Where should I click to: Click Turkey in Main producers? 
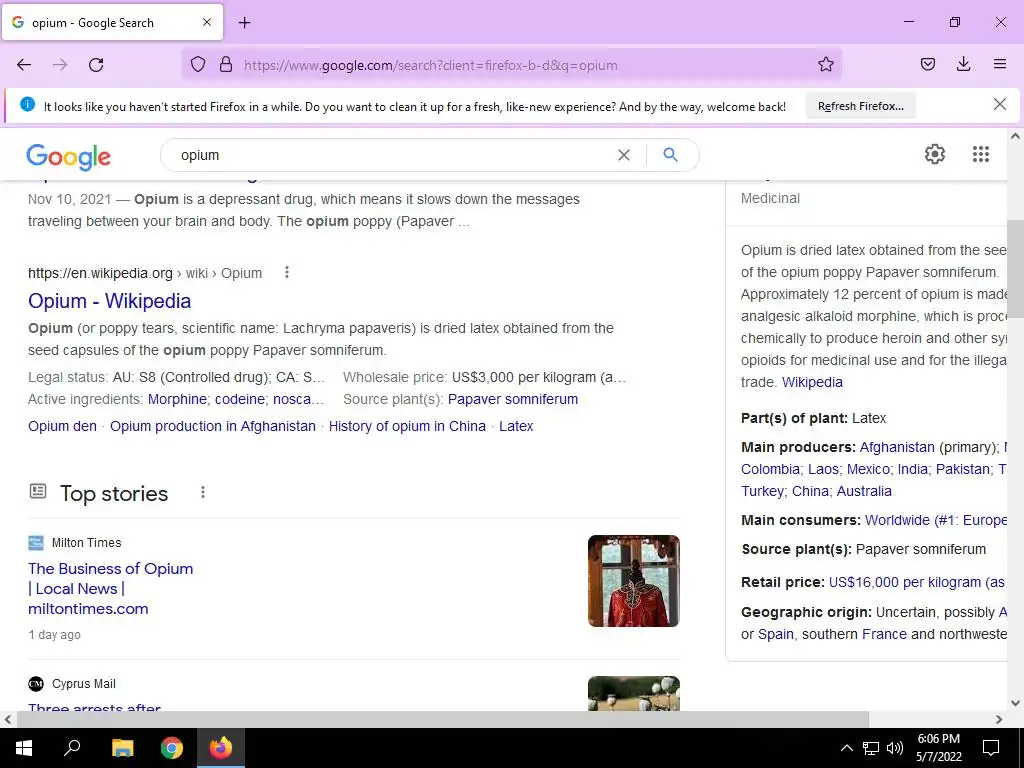coord(763,491)
